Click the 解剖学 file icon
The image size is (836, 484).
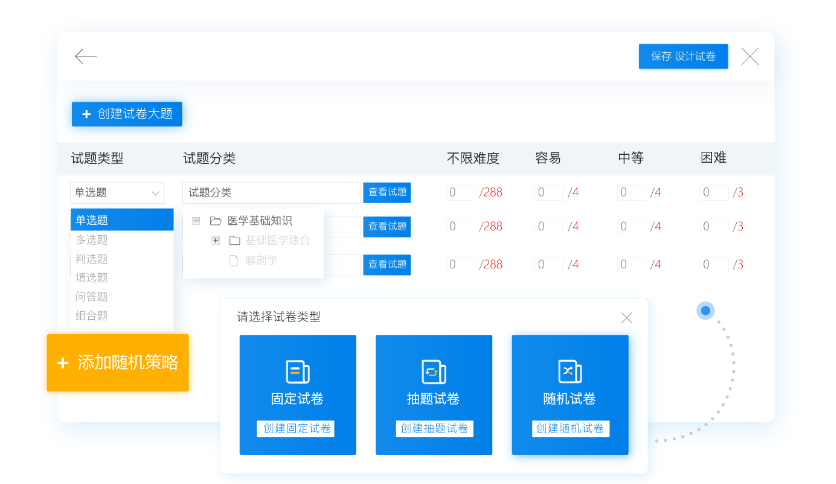(233, 260)
